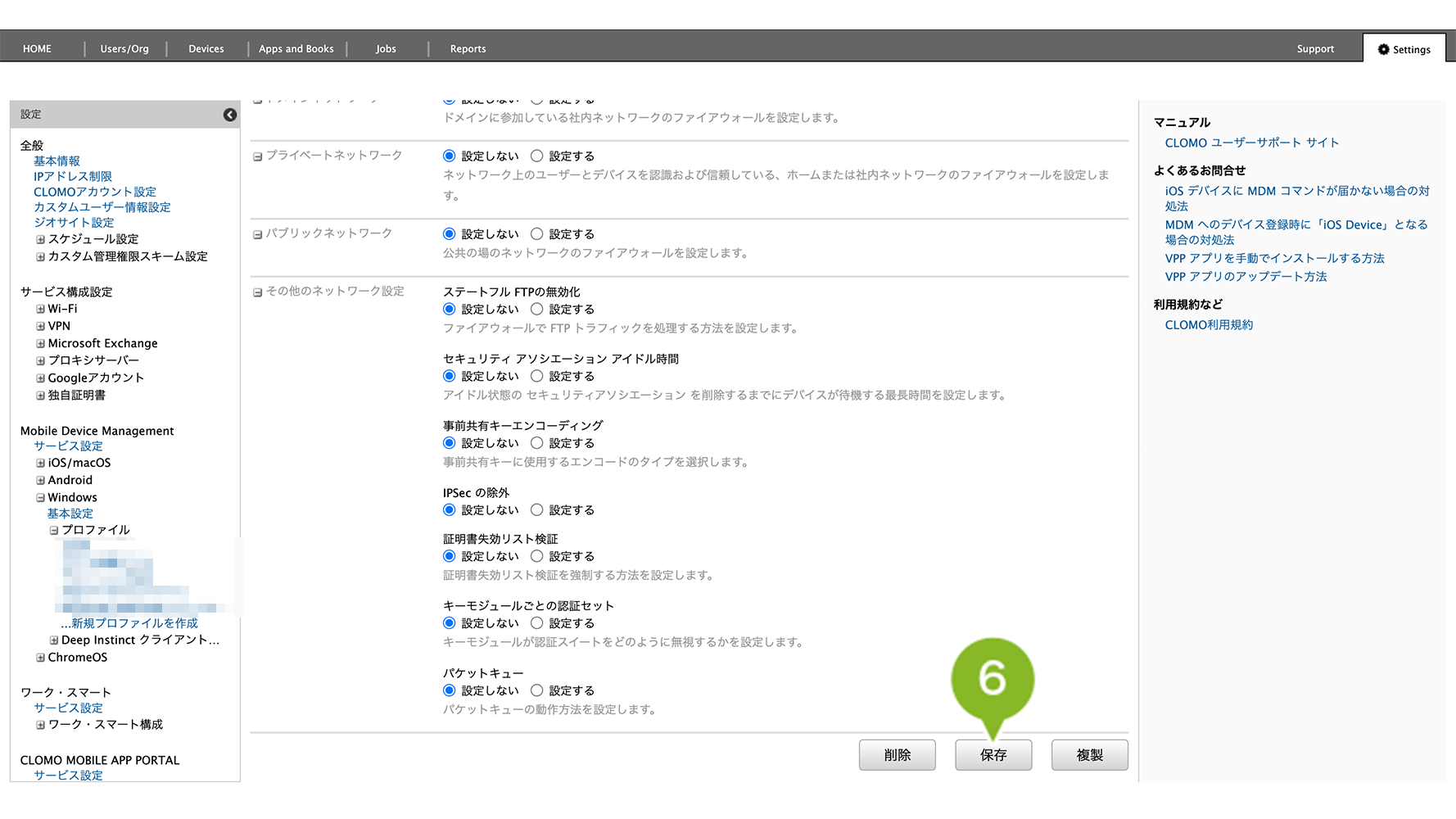Expand the iOS/macOS tree node
The height and width of the screenshot is (819, 1456).
coord(40,464)
